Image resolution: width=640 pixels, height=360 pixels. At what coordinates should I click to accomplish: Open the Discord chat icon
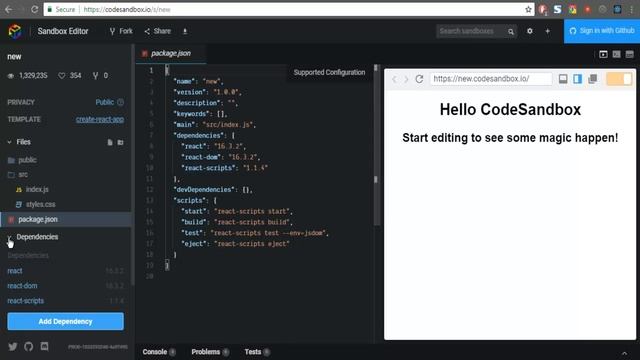tap(44, 347)
